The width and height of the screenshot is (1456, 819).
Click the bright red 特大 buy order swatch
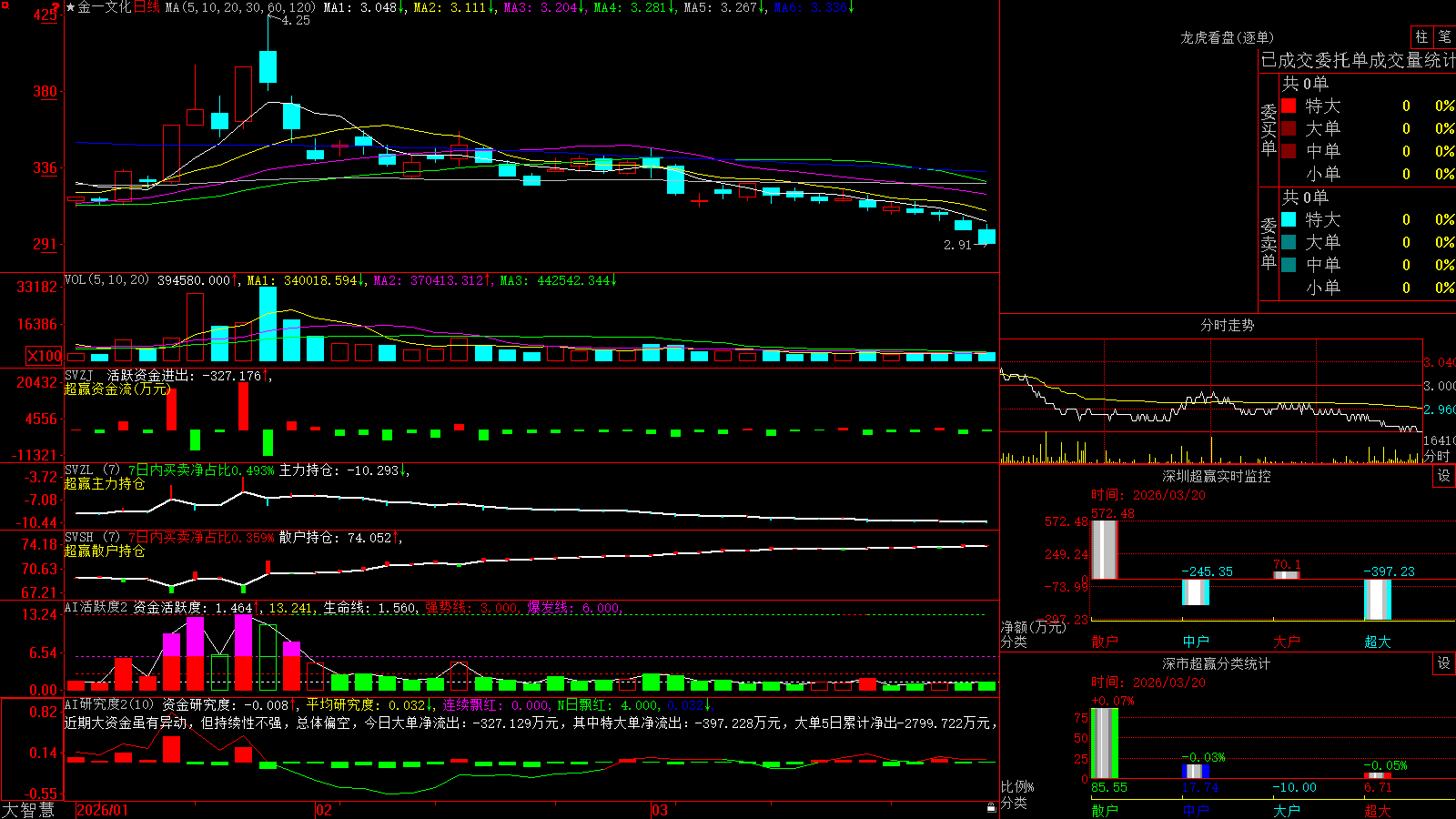pos(1289,106)
